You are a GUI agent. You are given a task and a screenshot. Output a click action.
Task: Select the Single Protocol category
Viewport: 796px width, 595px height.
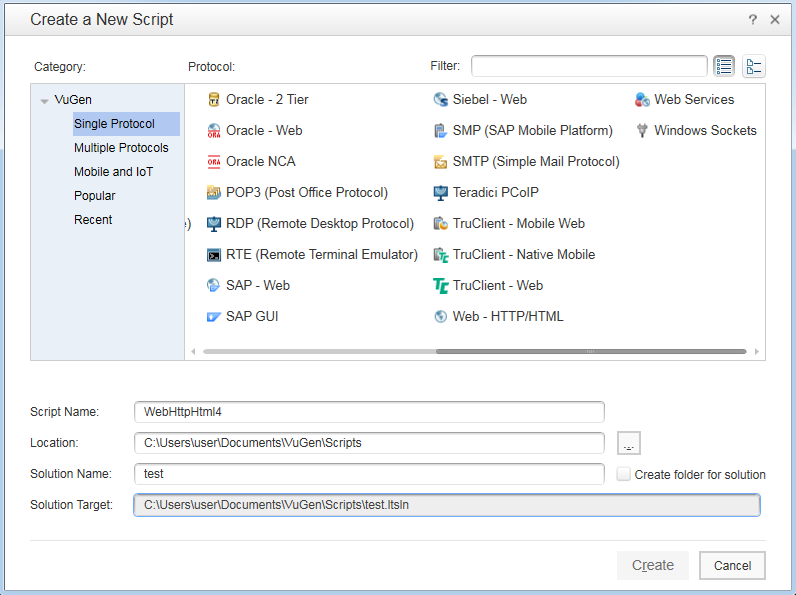point(126,124)
